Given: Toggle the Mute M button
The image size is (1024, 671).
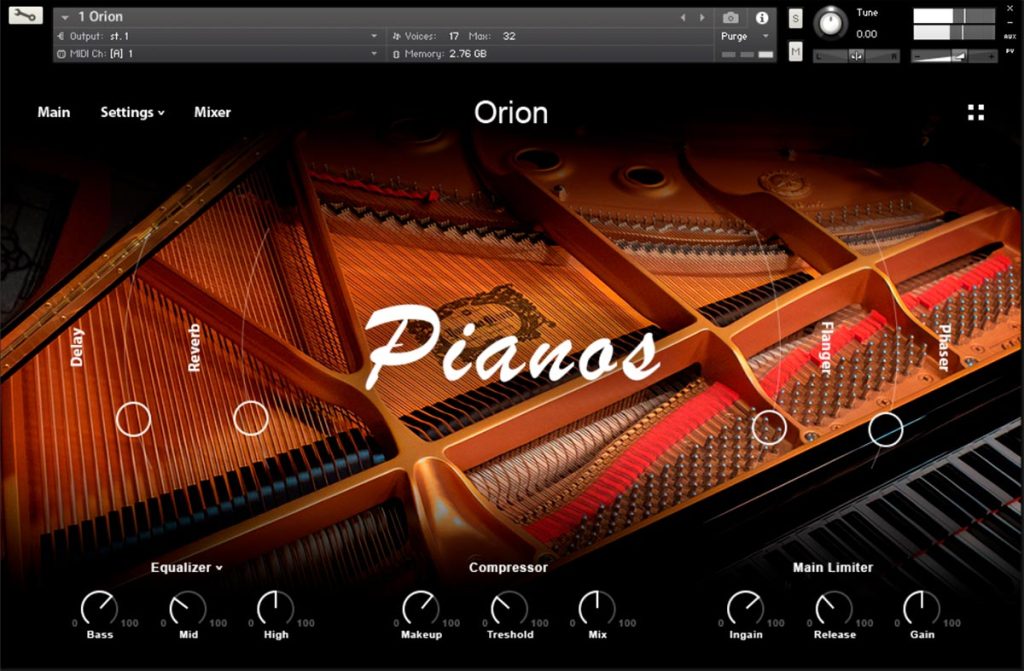Looking at the screenshot, I should tap(795, 51).
